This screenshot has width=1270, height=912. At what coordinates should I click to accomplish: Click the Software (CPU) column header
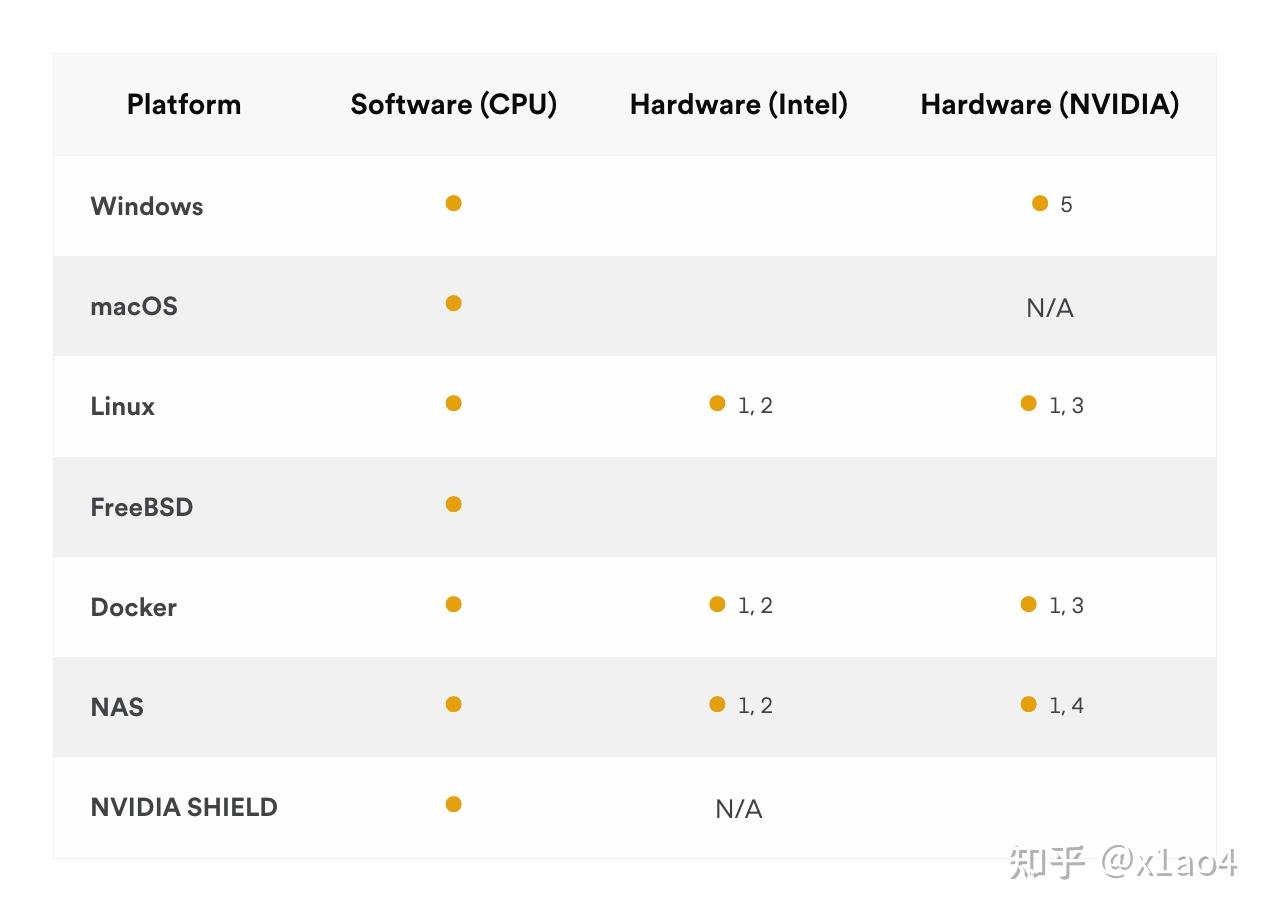pyautogui.click(x=454, y=104)
